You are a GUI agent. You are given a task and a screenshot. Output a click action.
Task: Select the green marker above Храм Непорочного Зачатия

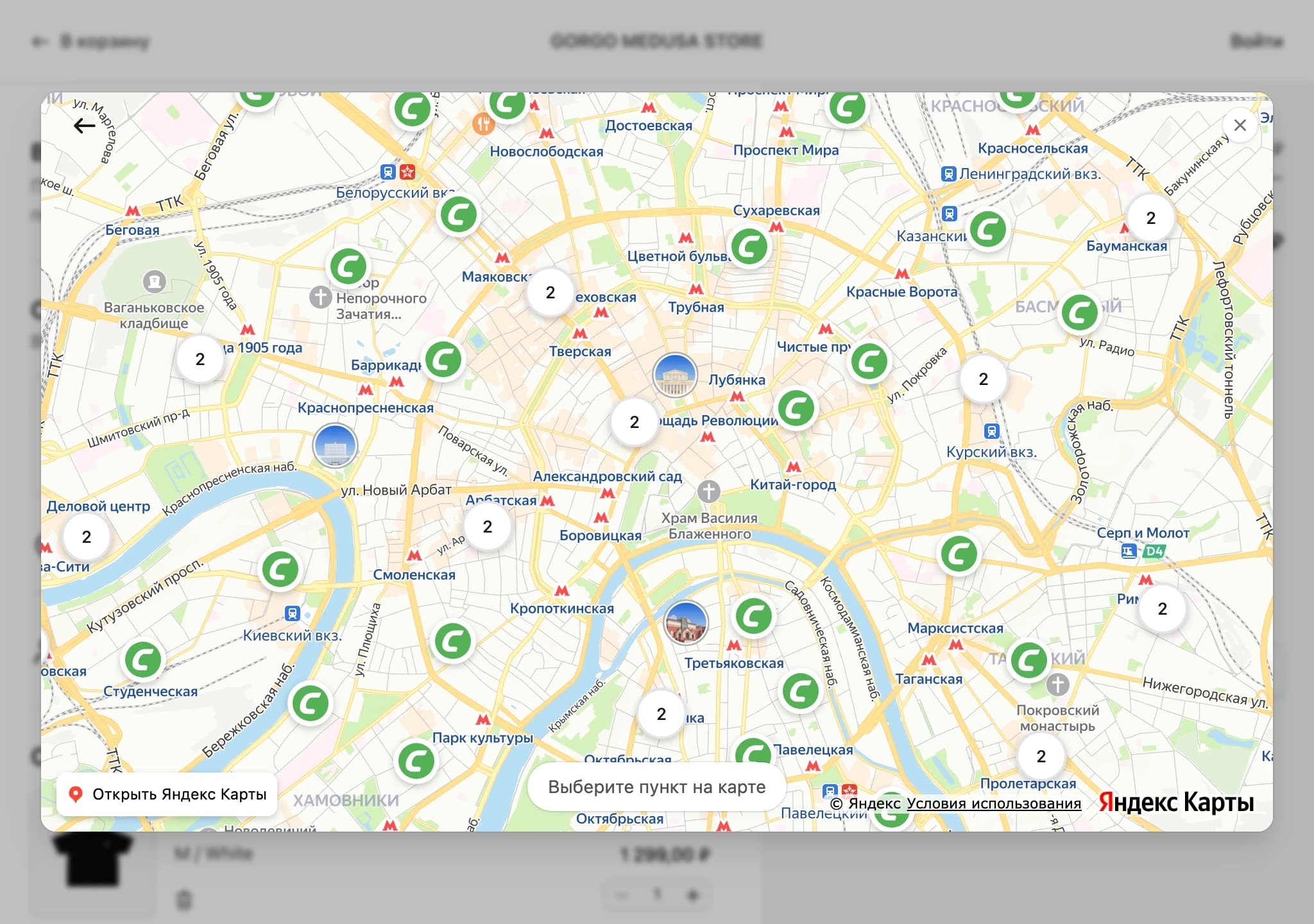(x=348, y=267)
